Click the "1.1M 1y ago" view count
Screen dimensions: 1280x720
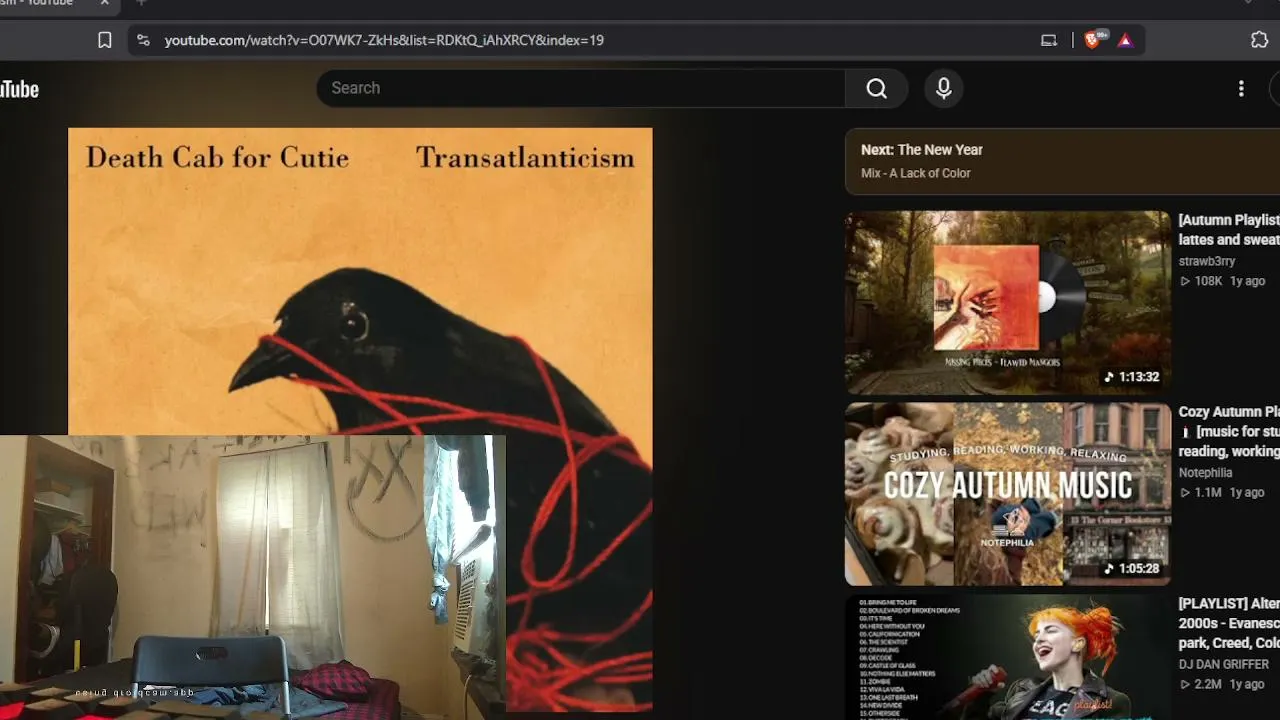click(x=1222, y=492)
